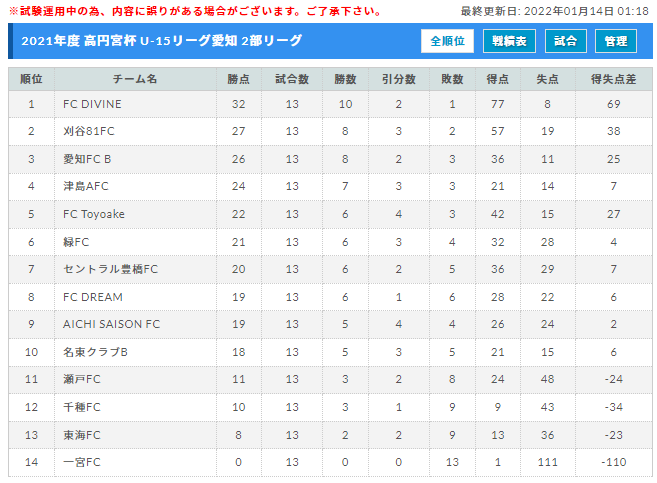Select the 全順位 tab
Screen dimensions: 657x483
(x=447, y=41)
